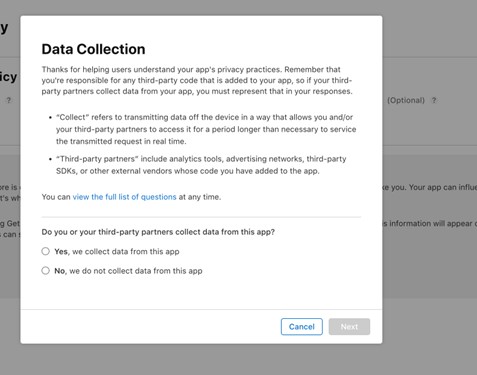
Task: Open the view the full list of questions link
Action: 124,197
